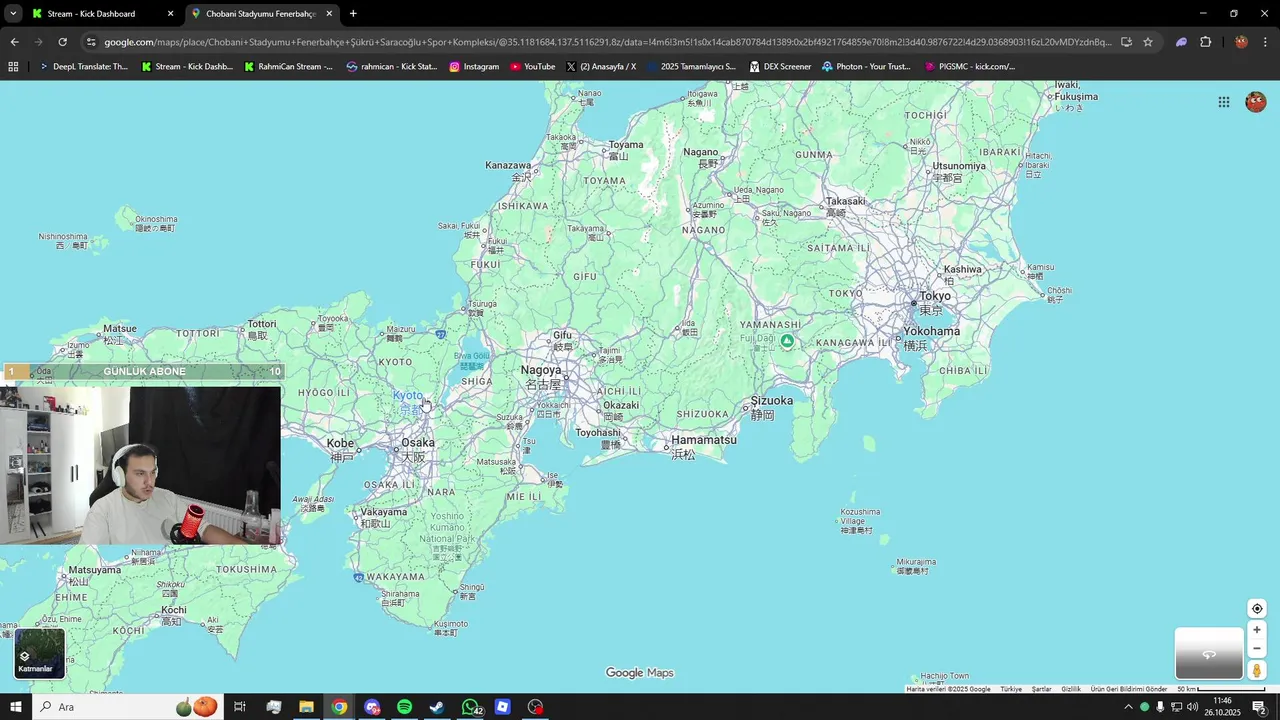The height and width of the screenshot is (720, 1280).
Task: Click the Nagoya city label
Action: tap(541, 370)
